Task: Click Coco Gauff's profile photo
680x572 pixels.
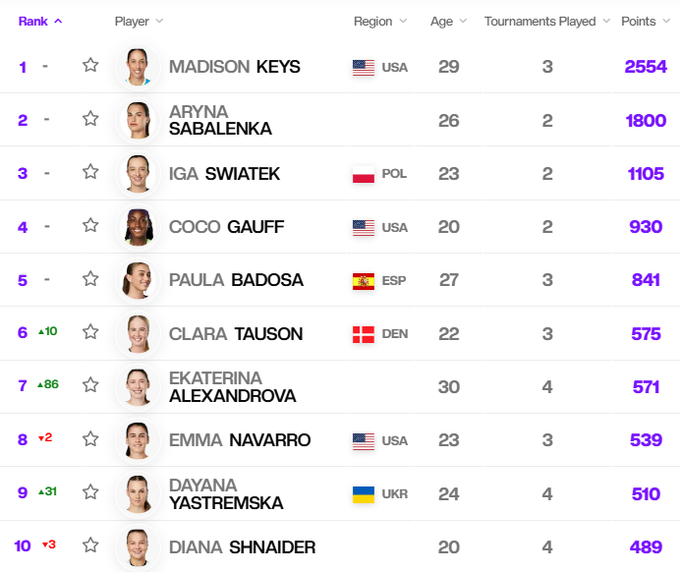Action: click(137, 227)
